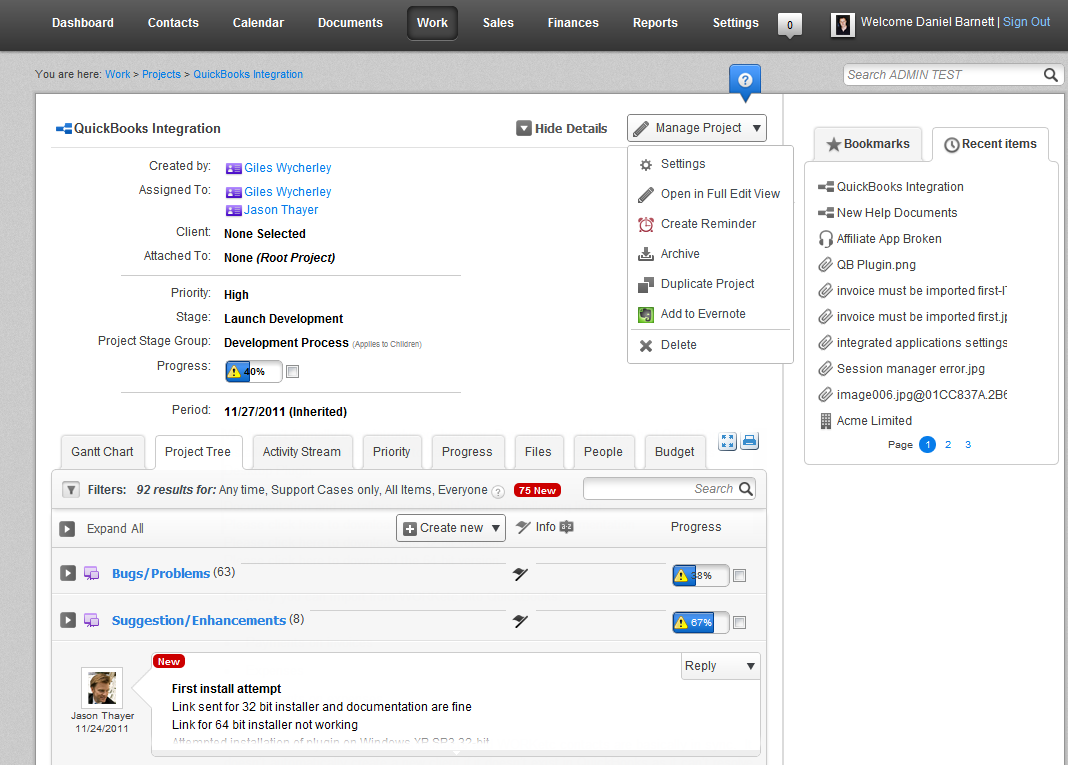The width and height of the screenshot is (1068, 765).
Task: Click the Duplicate Project icon
Action: pyautogui.click(x=646, y=284)
